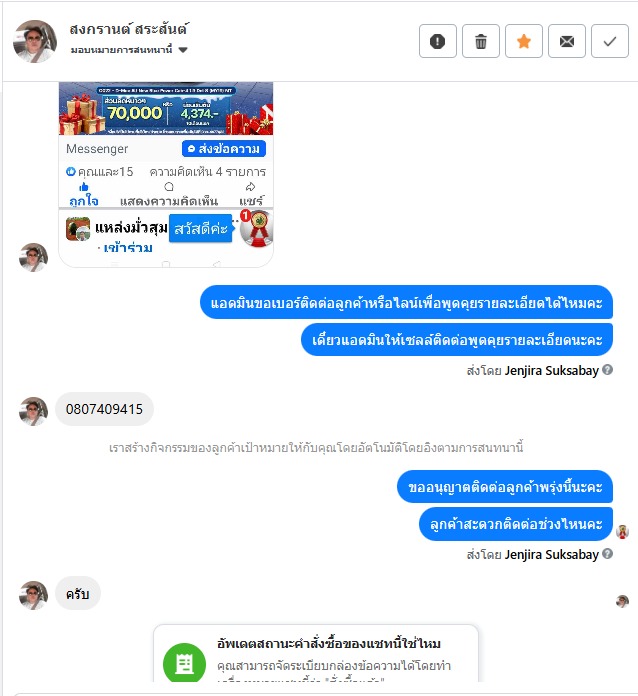Open สงกรานต์ สระสันต์ profile picture in header

click(x=35, y=41)
